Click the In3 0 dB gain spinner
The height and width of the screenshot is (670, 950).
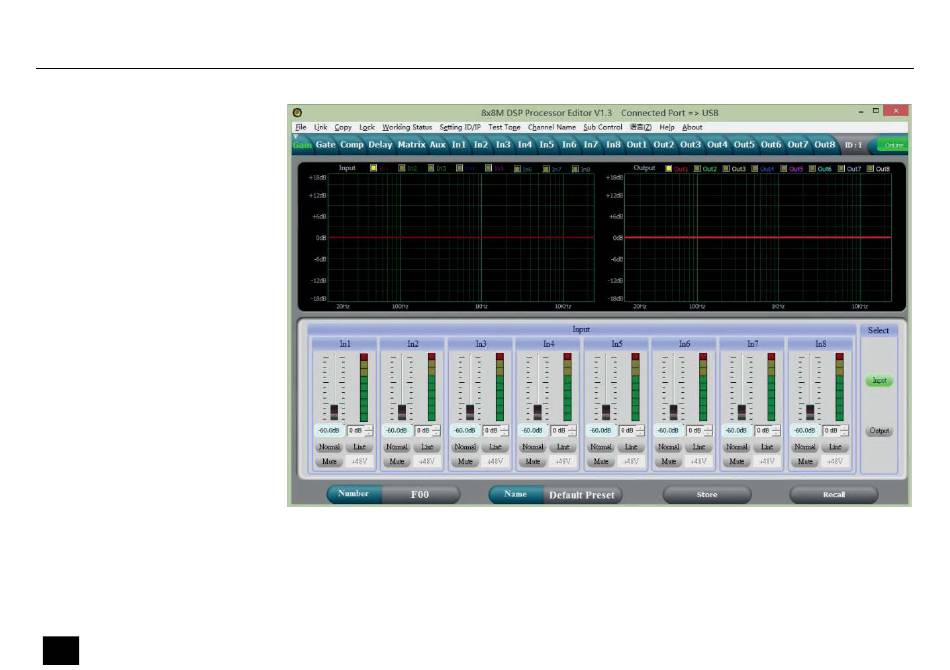click(496, 431)
